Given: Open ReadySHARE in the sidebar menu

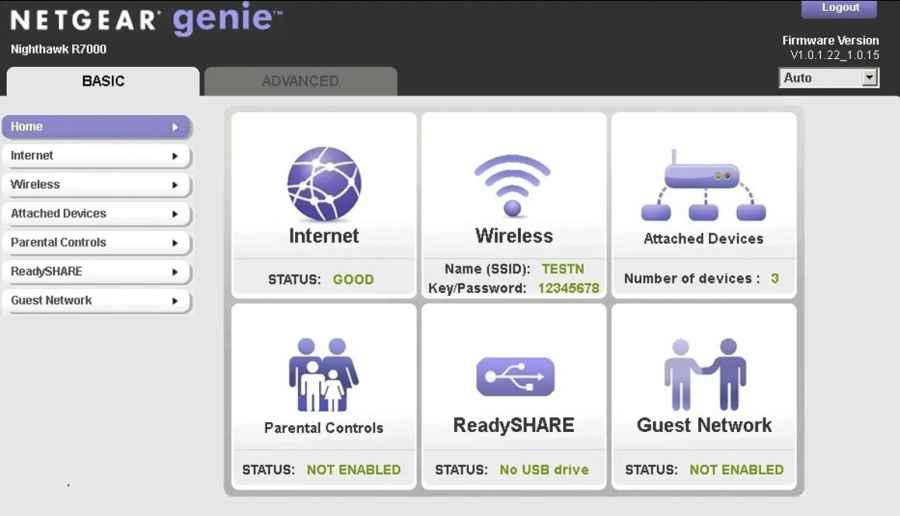Looking at the screenshot, I should [96, 271].
